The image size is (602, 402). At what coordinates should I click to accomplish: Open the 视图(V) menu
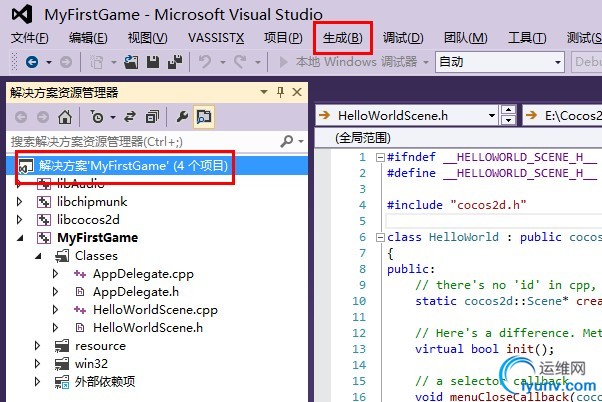tap(147, 38)
